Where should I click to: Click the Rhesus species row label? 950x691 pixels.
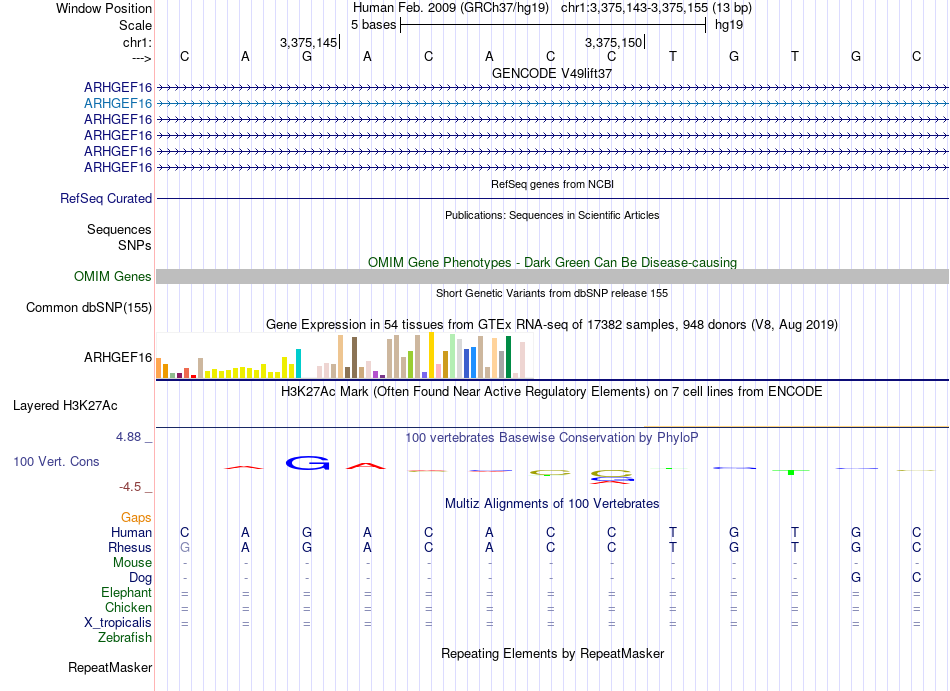(130, 547)
